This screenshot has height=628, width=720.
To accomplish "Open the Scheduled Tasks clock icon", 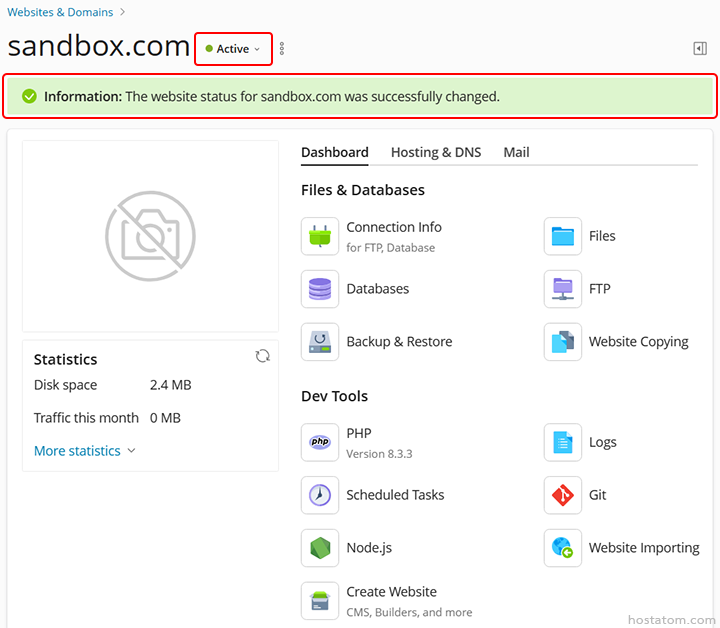I will point(320,495).
